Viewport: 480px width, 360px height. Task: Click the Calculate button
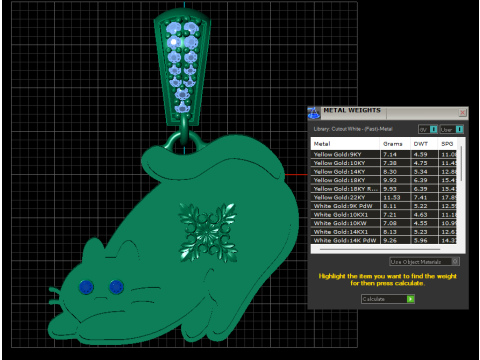point(388,299)
